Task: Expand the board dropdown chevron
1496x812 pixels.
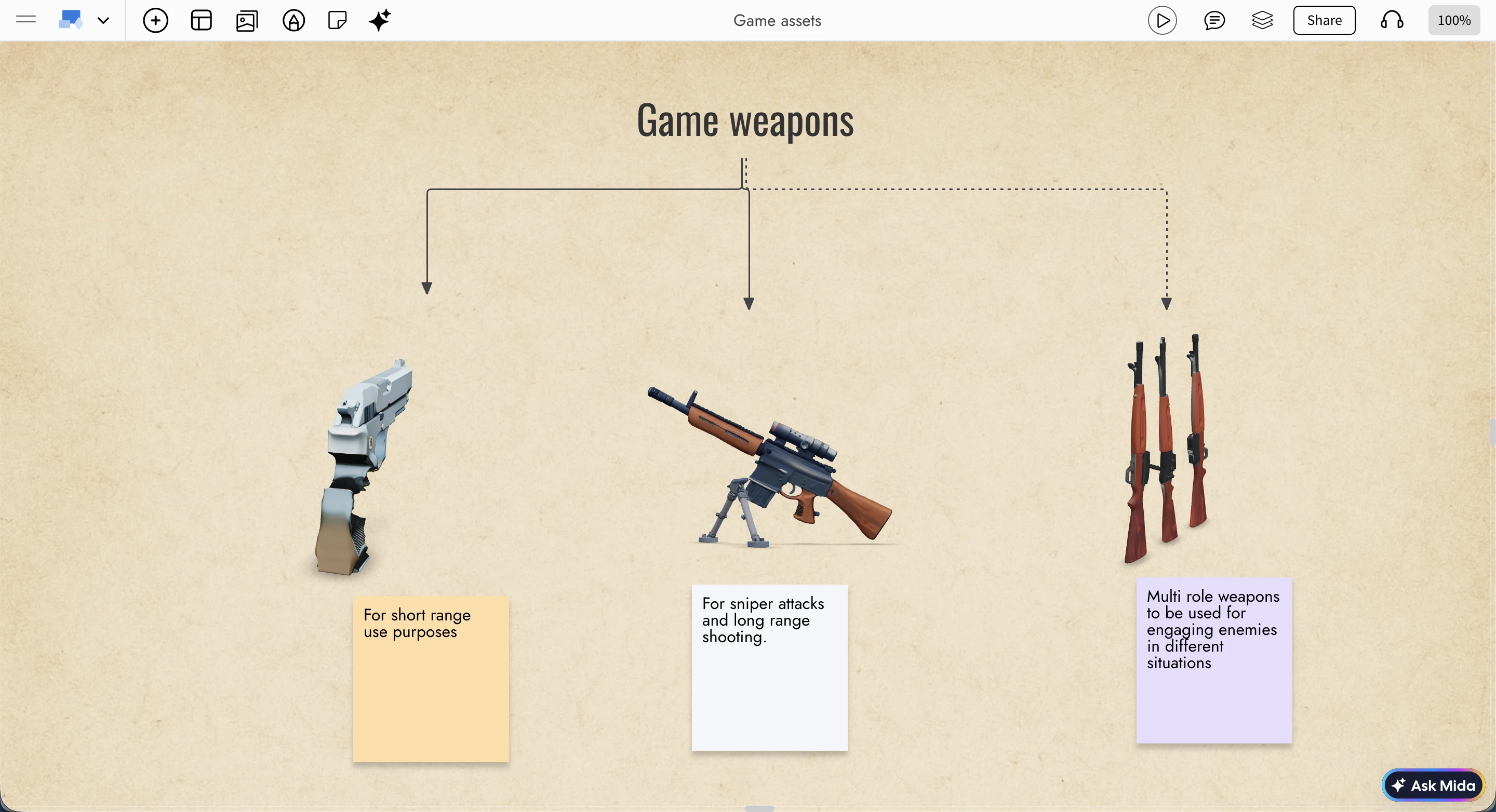Action: pyautogui.click(x=103, y=21)
